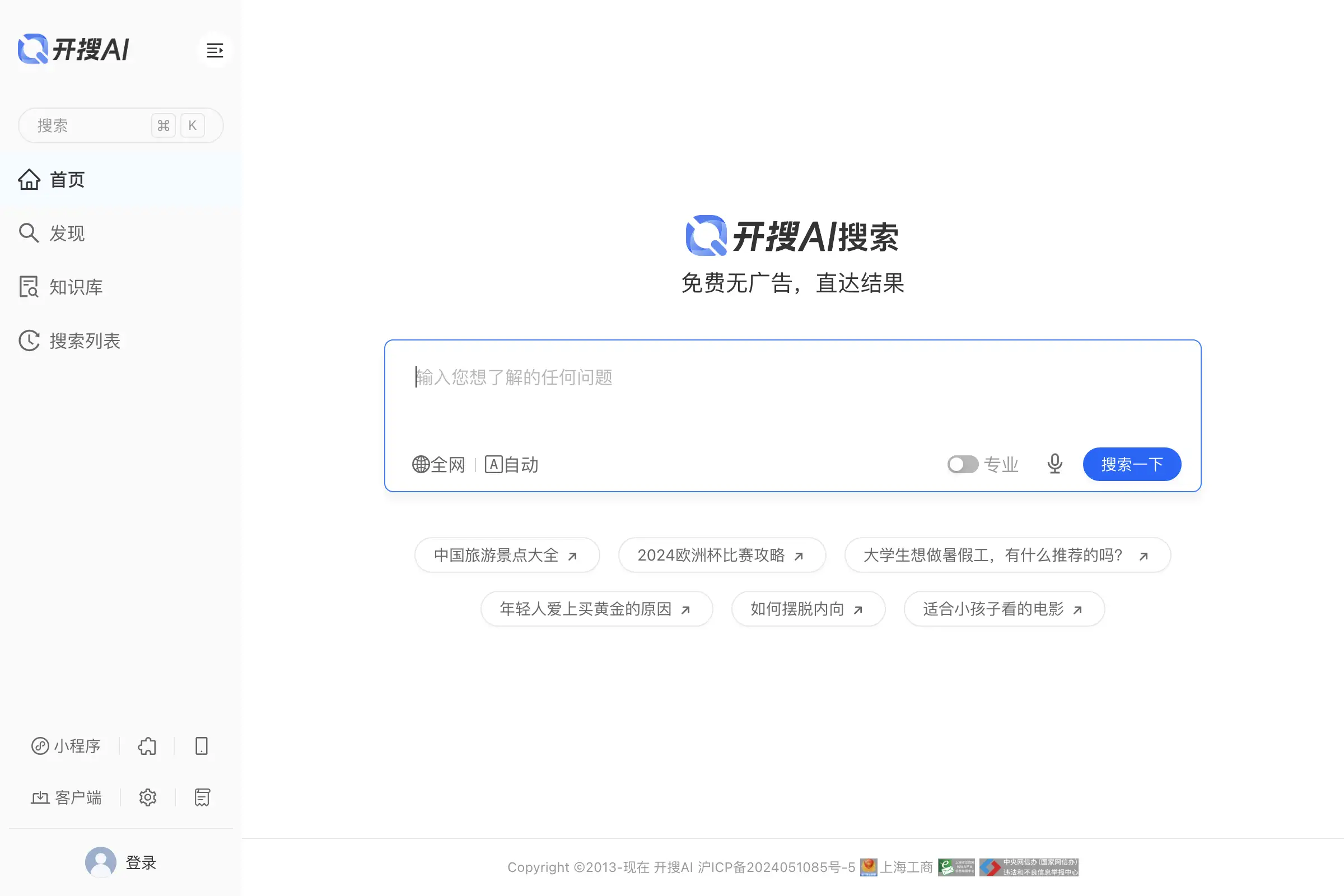Select suggestion 年轻人爱上买黄金的原因
Image resolution: width=1344 pixels, height=896 pixels.
coord(596,609)
